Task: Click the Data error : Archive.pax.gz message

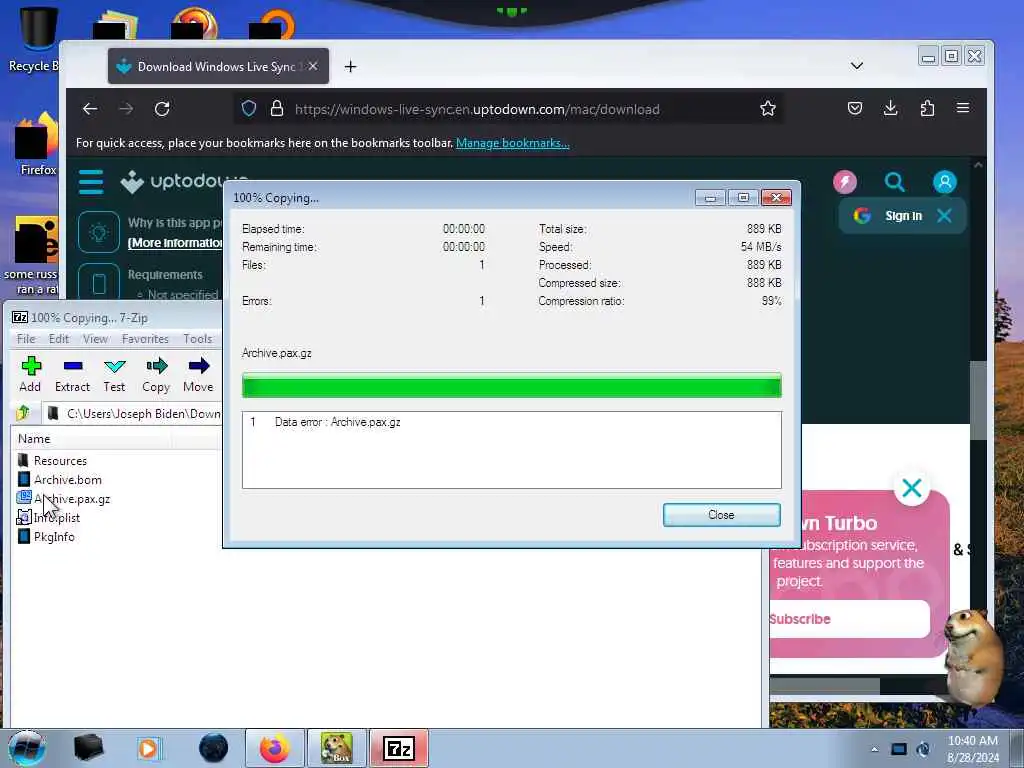Action: click(338, 422)
